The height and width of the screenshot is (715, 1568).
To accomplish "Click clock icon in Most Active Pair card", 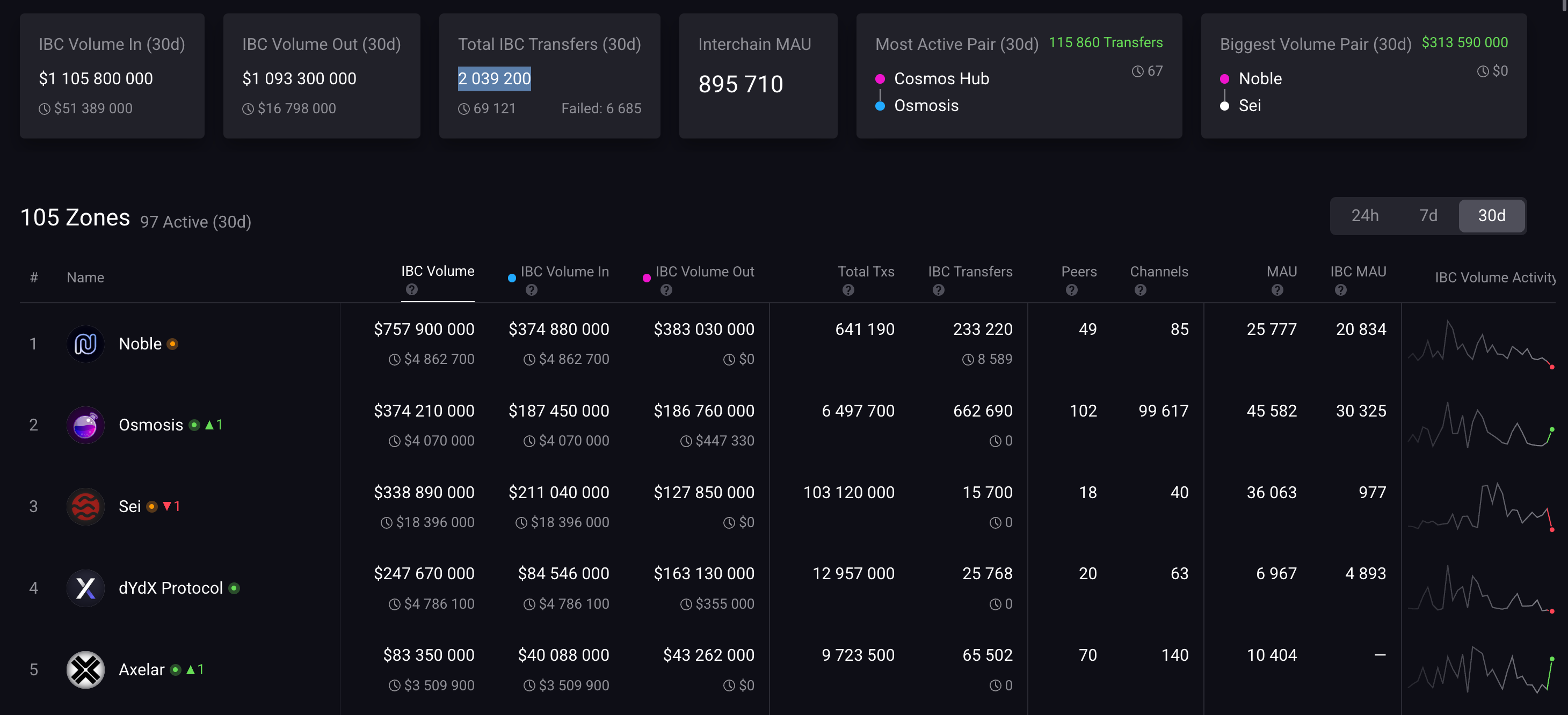I will [1138, 71].
